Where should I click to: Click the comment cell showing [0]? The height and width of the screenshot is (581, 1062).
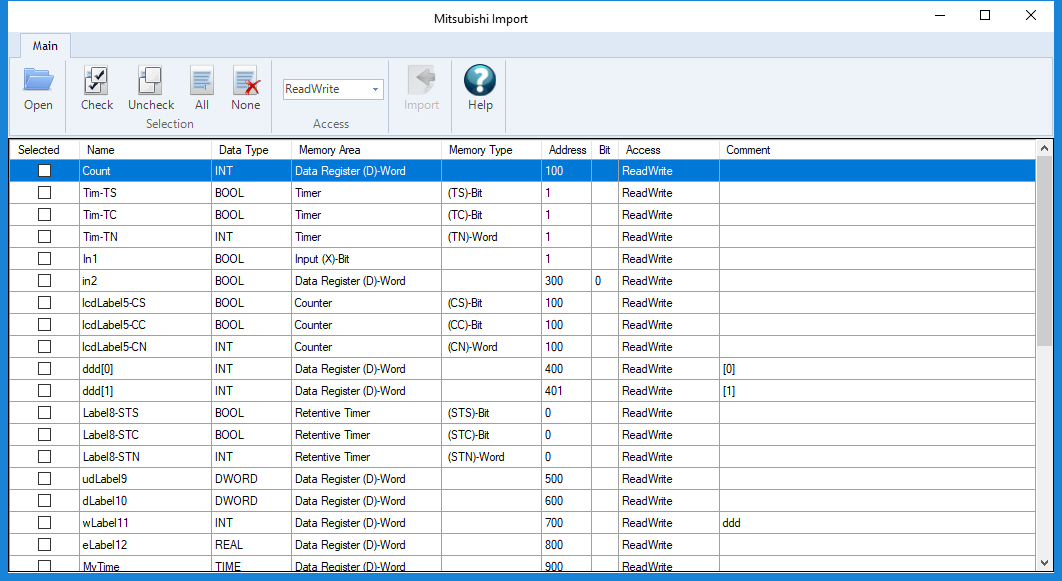click(x=877, y=368)
